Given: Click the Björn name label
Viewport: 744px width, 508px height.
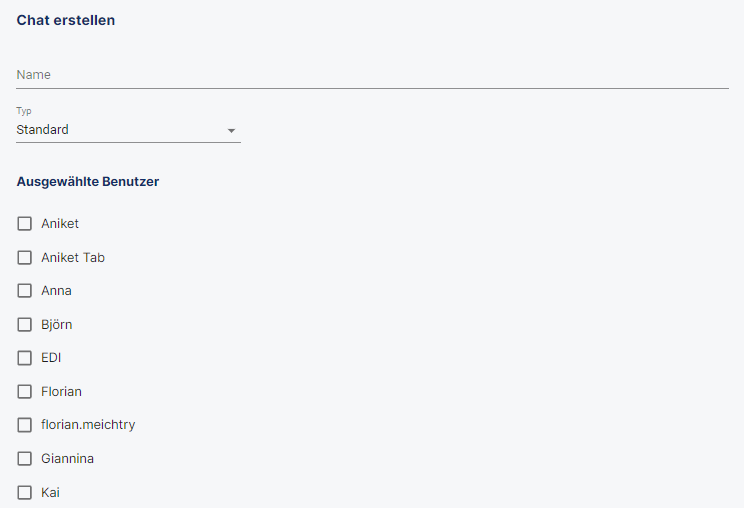Looking at the screenshot, I should point(56,324).
